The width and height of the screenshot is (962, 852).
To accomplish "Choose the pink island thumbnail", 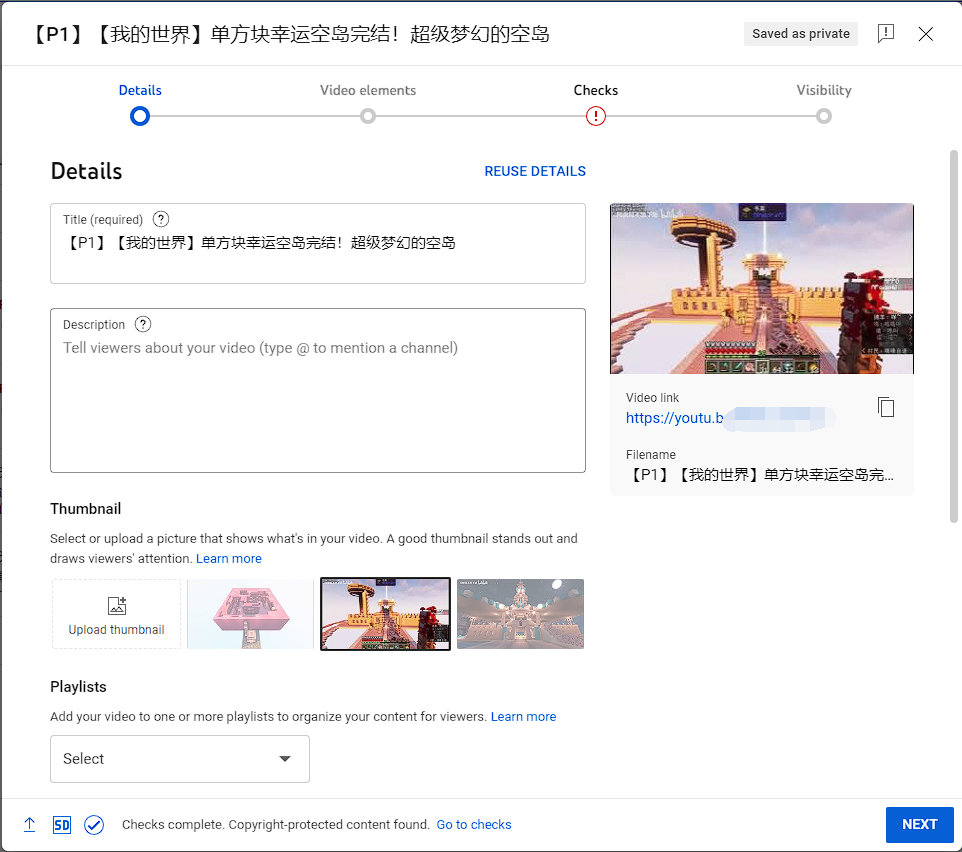I will click(251, 614).
